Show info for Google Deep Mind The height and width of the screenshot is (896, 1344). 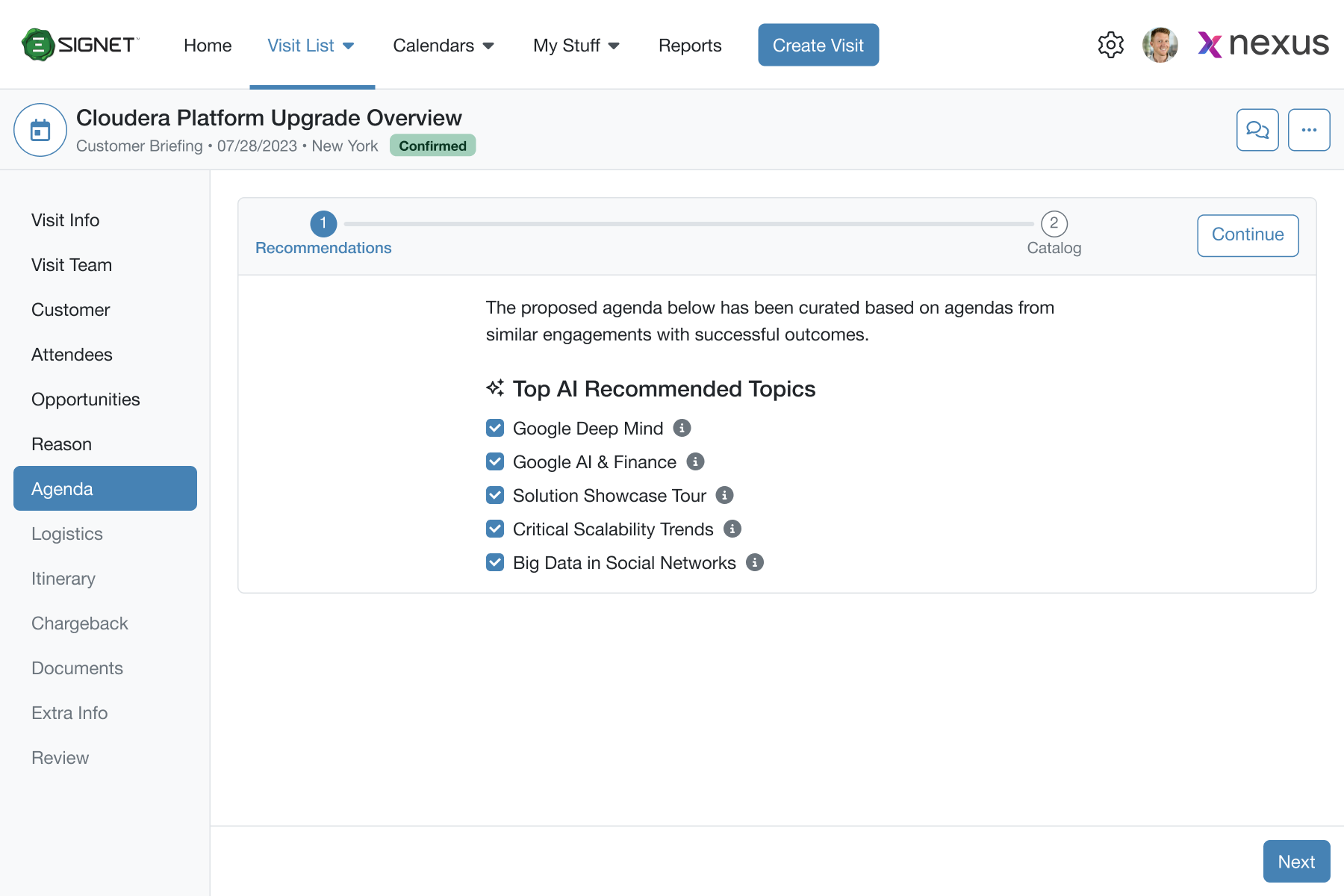(682, 428)
